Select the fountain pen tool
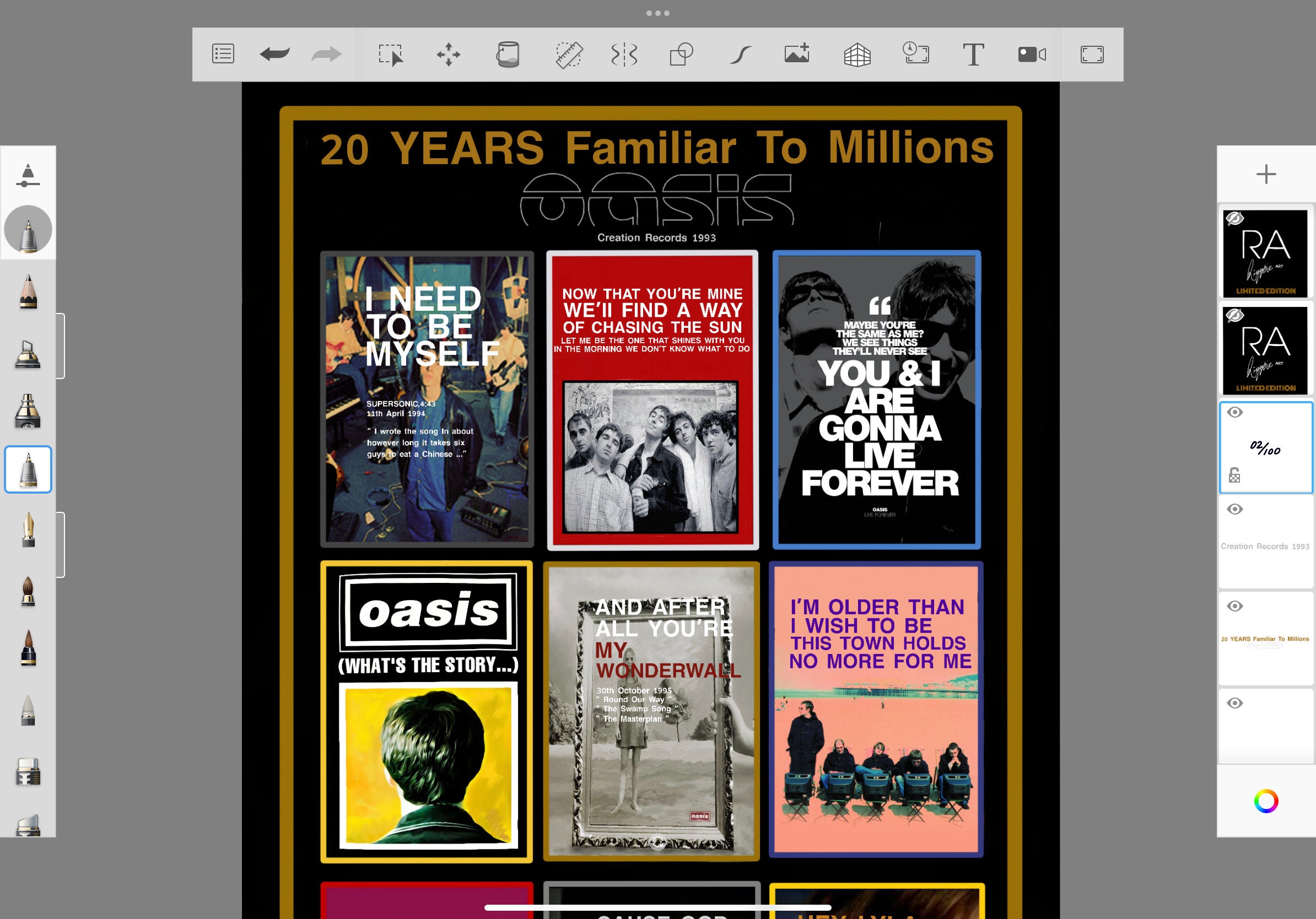This screenshot has width=1316, height=919. pyautogui.click(x=28, y=530)
